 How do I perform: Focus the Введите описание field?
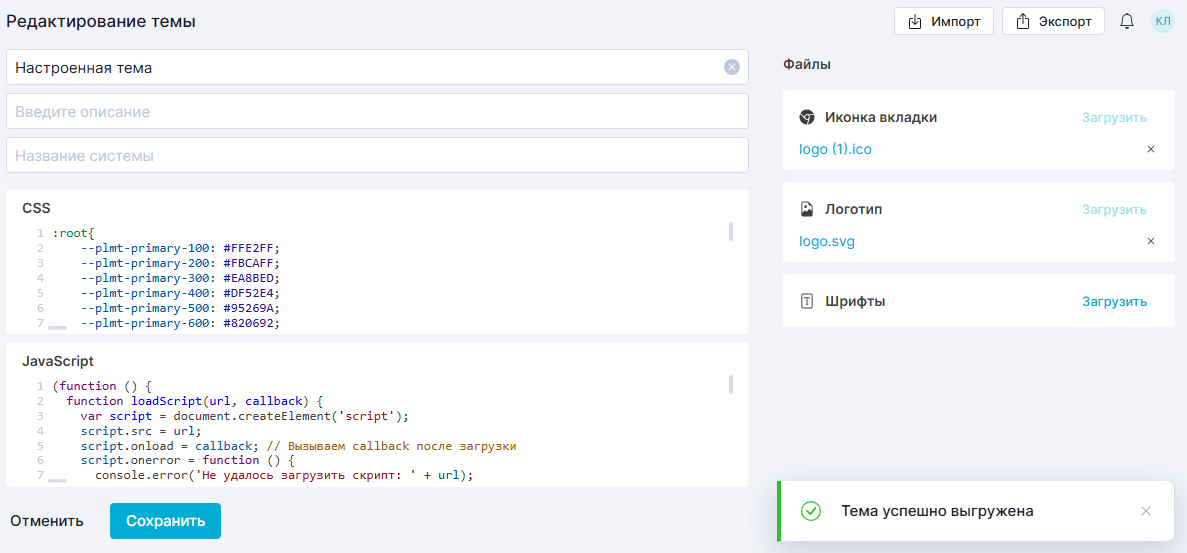(377, 112)
